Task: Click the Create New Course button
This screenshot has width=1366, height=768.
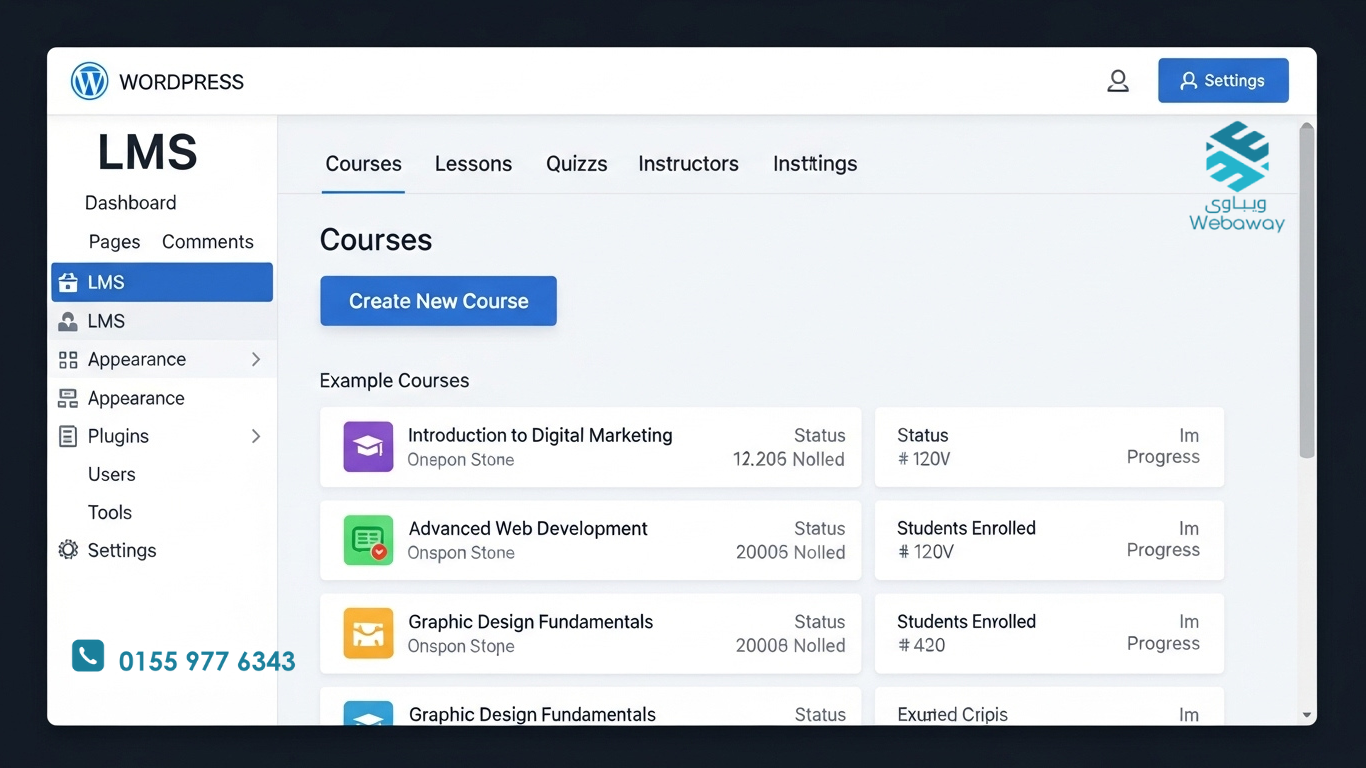Action: pyautogui.click(x=438, y=301)
